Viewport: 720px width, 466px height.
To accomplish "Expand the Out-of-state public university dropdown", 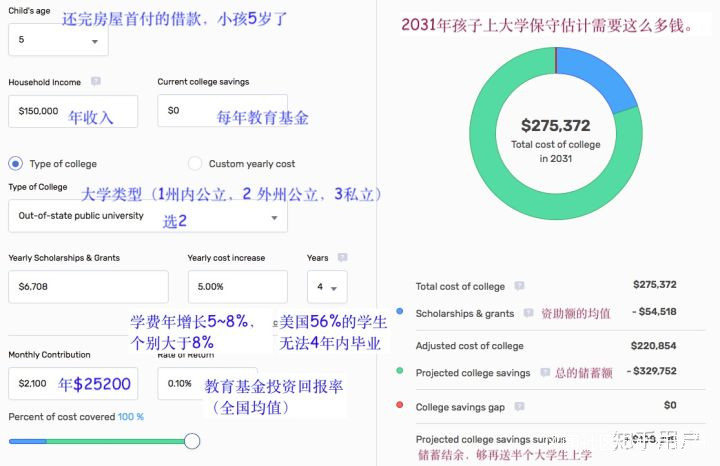I will point(148,216).
